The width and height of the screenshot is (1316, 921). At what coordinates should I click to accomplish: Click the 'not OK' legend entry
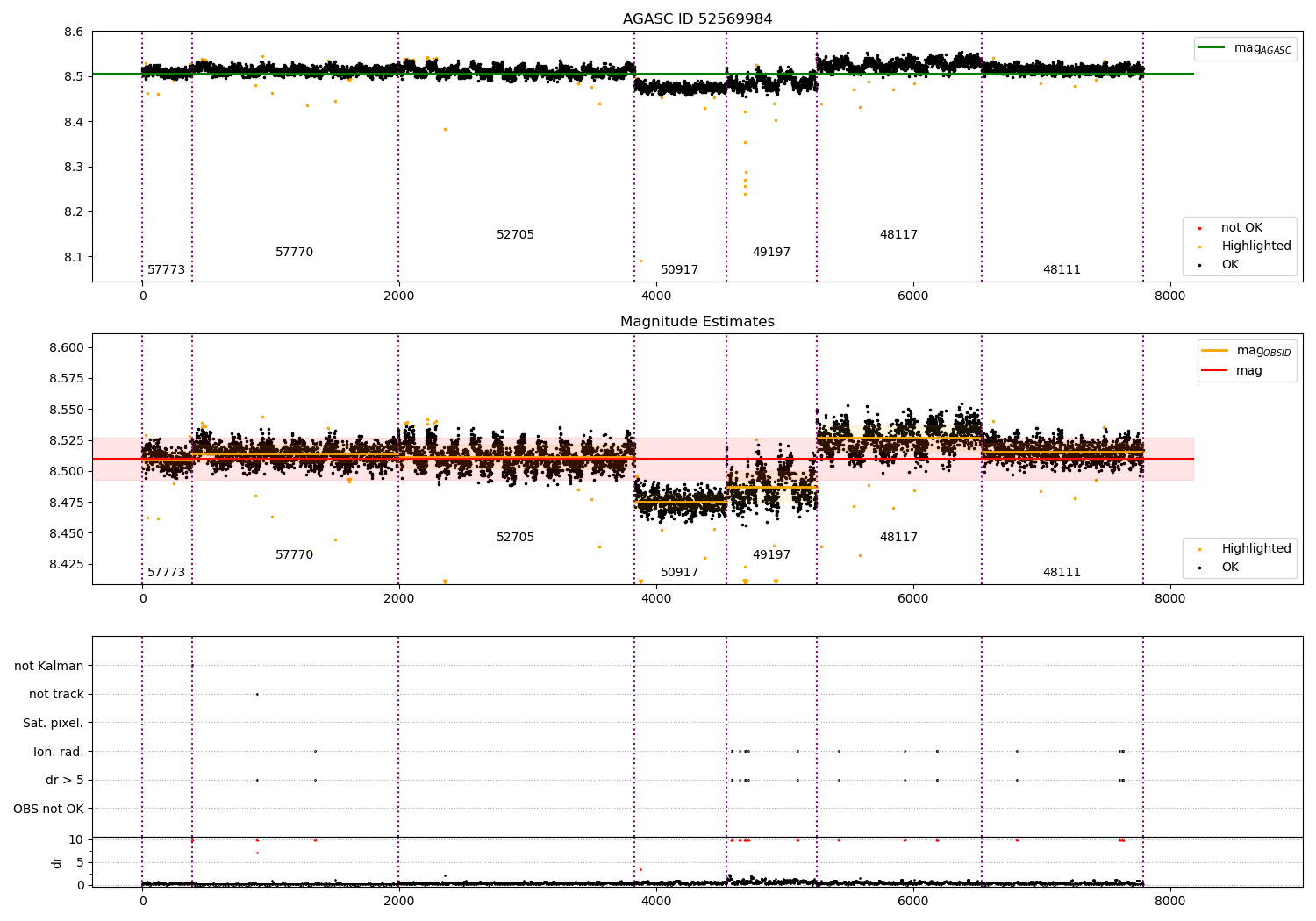point(1241,228)
